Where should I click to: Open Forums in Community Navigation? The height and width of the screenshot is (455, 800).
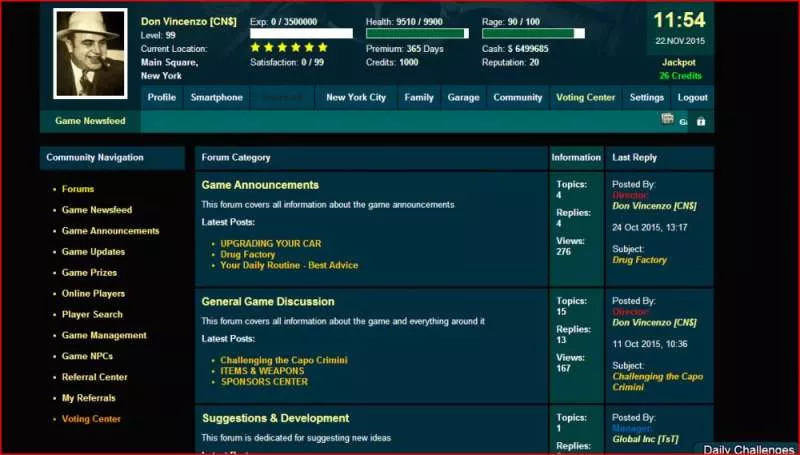[x=78, y=189]
